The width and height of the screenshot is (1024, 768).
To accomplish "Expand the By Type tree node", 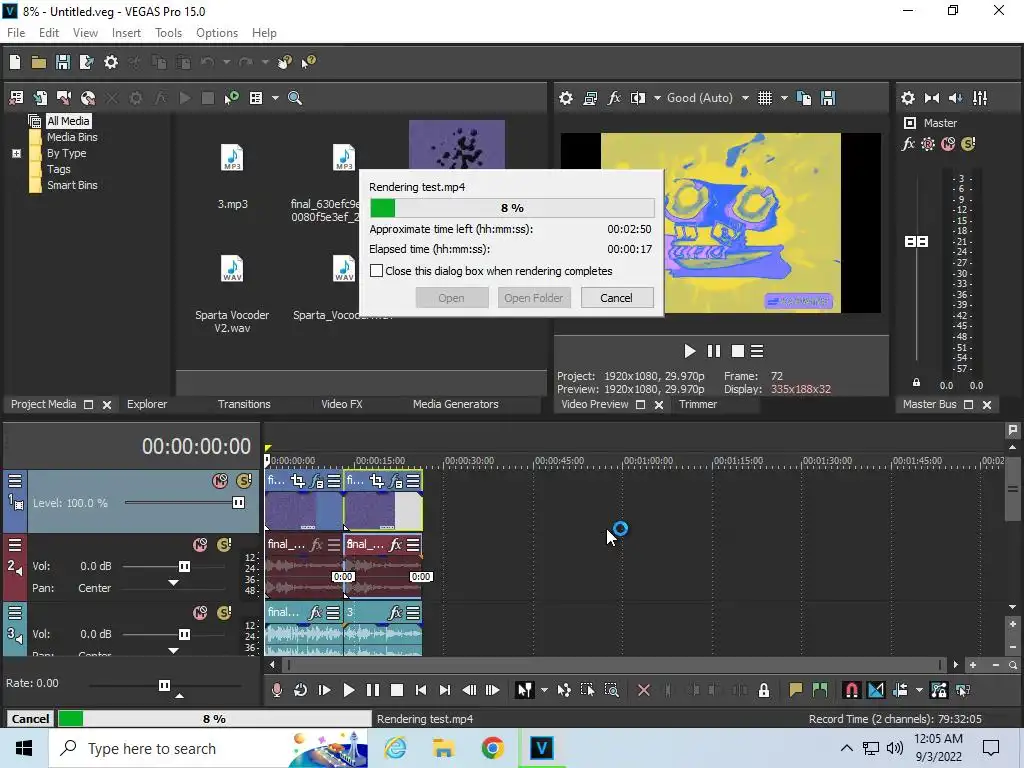I will [x=16, y=153].
